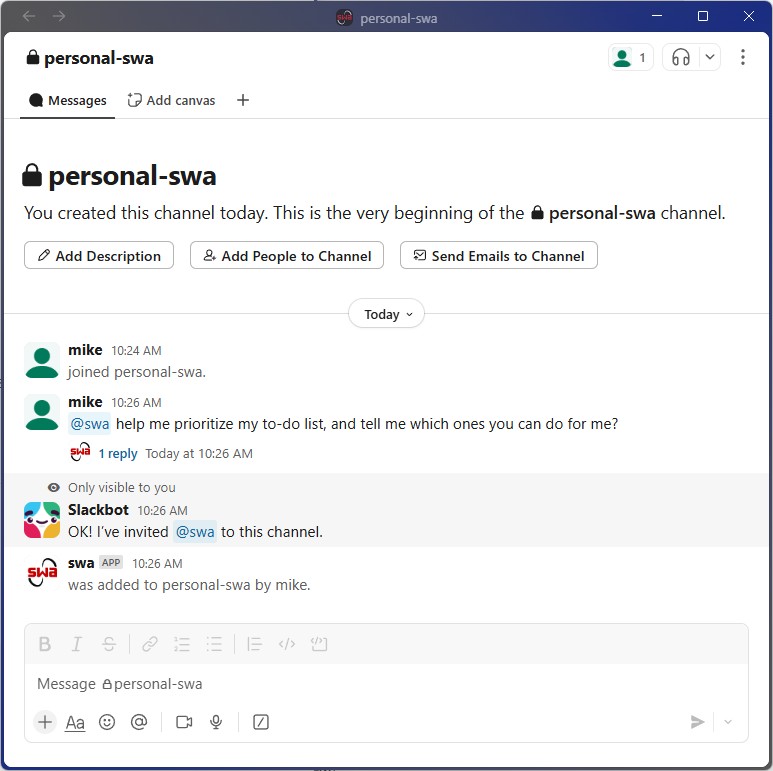The image size is (773, 771).
Task: Open huddle options dropdown arrow
Action: [x=709, y=57]
